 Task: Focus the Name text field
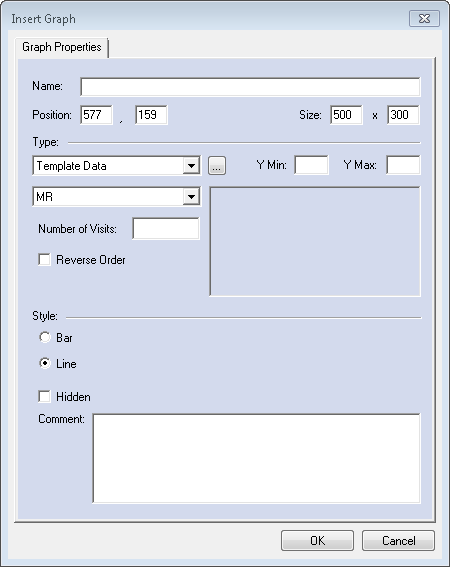(250, 87)
